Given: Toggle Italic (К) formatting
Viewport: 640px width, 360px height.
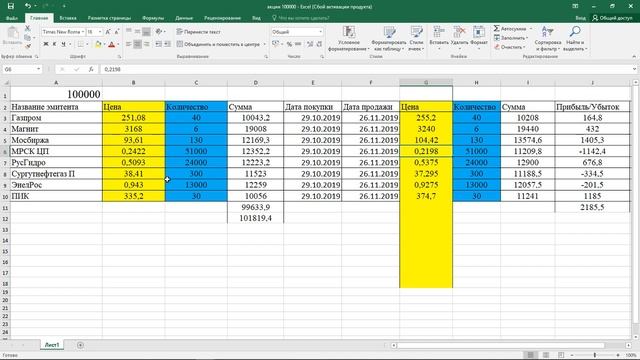Looking at the screenshot, I should pos(54,44).
